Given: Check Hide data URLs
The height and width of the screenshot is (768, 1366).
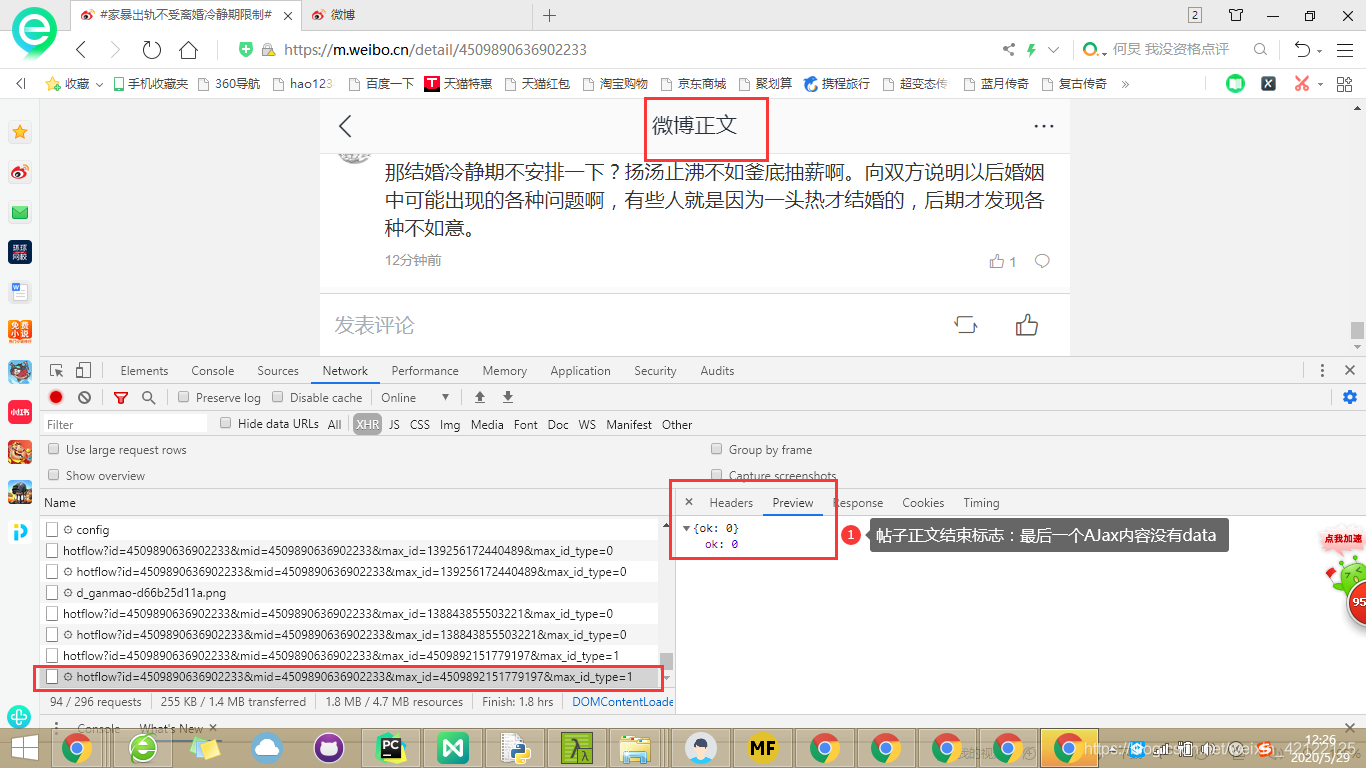Looking at the screenshot, I should click(225, 422).
